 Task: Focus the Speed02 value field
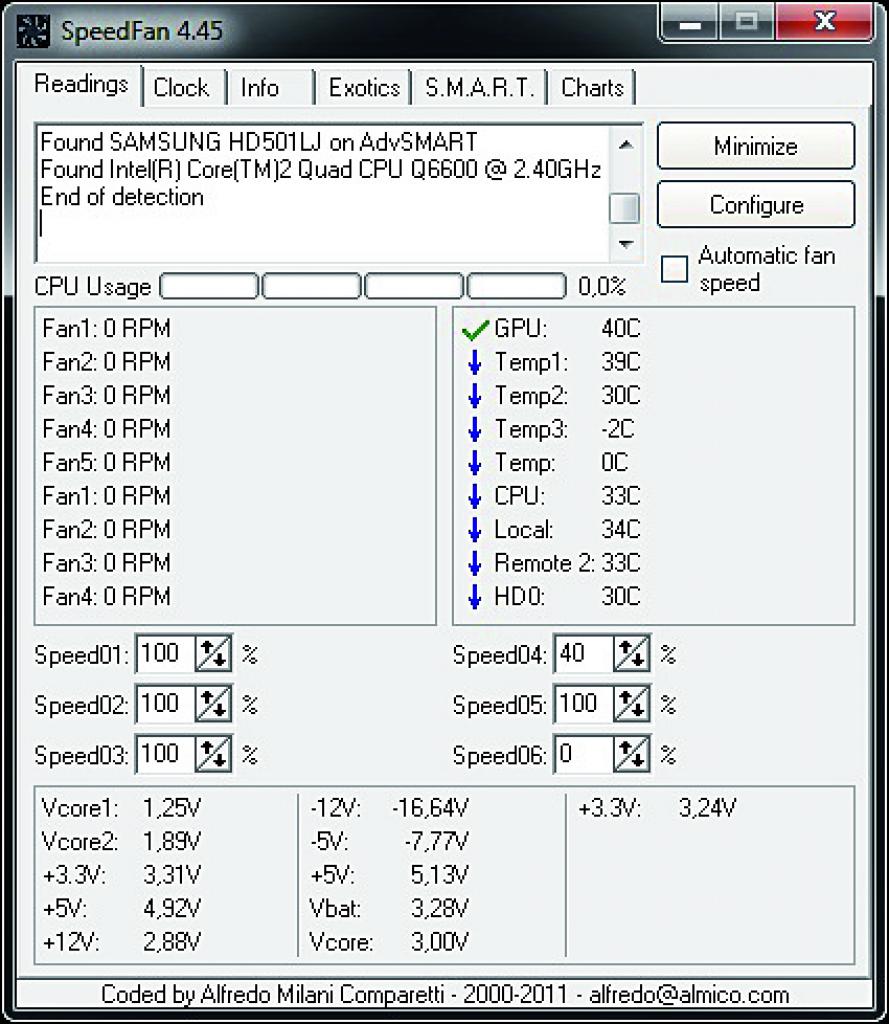[x=166, y=703]
